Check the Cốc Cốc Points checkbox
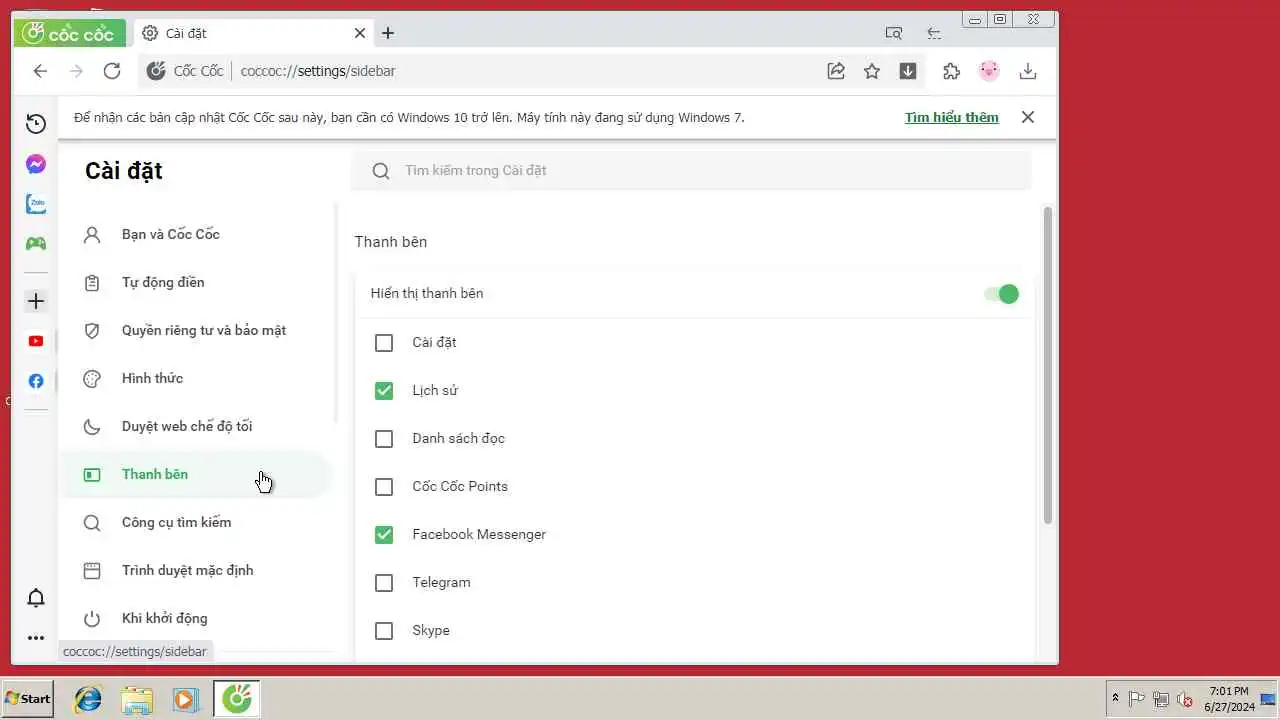 (x=384, y=487)
